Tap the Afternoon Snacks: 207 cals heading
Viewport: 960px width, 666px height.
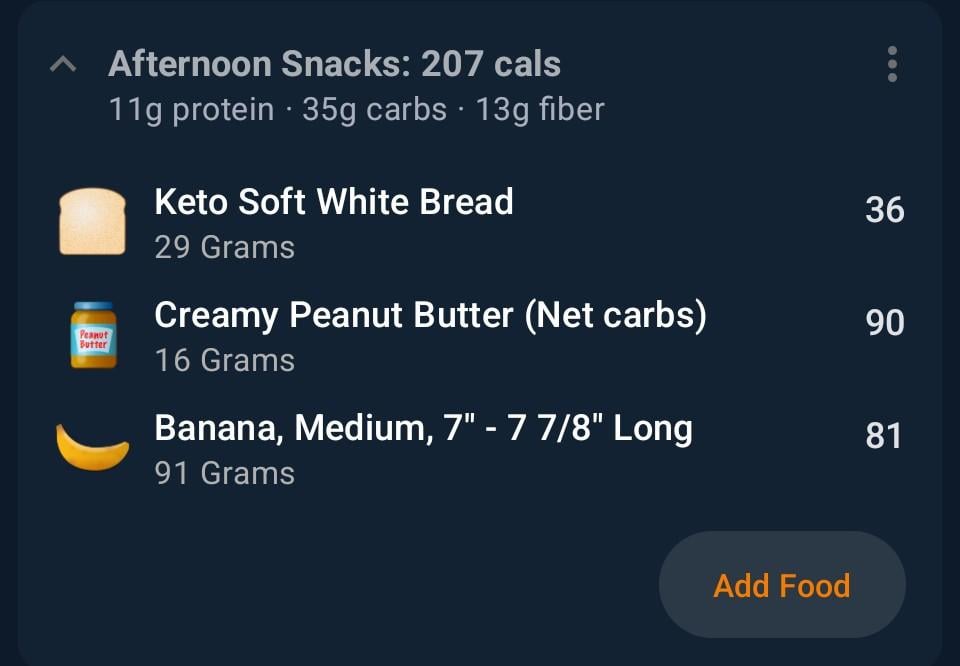334,65
